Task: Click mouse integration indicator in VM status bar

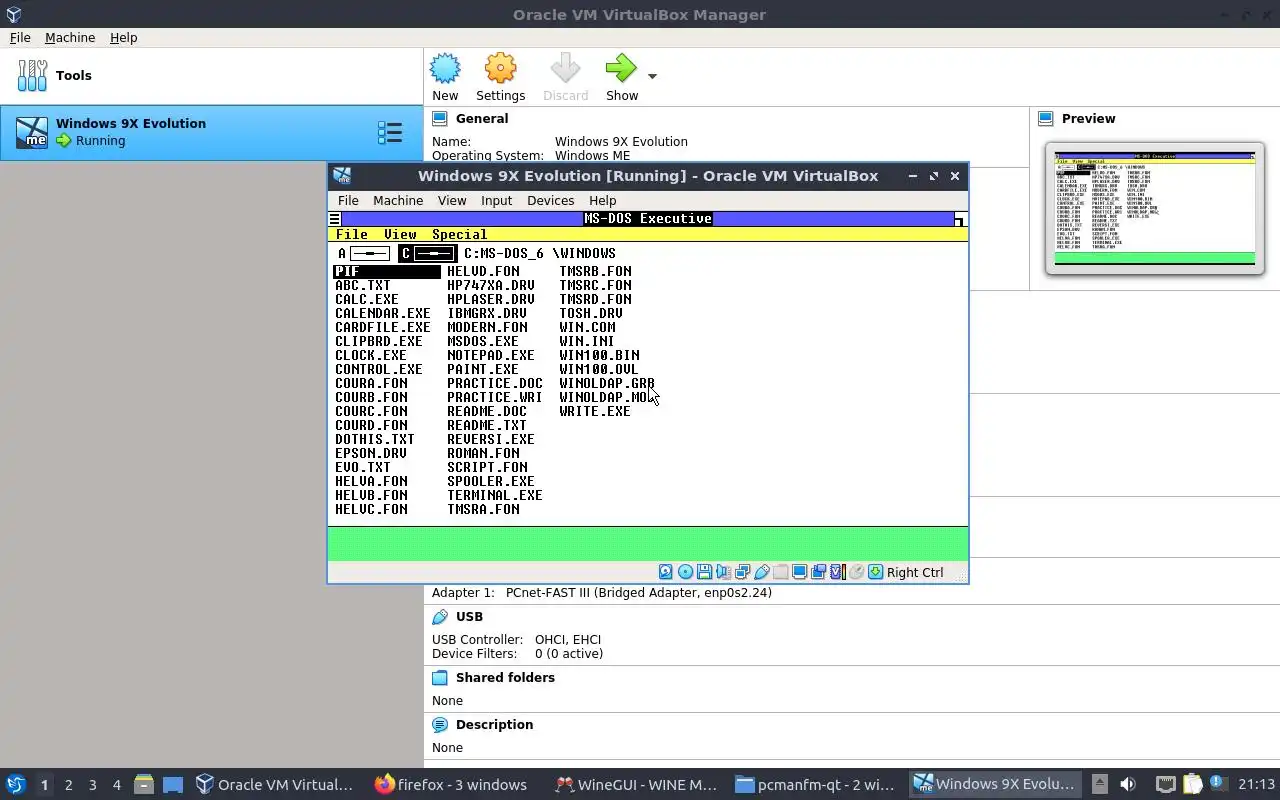Action: pyautogui.click(x=856, y=572)
